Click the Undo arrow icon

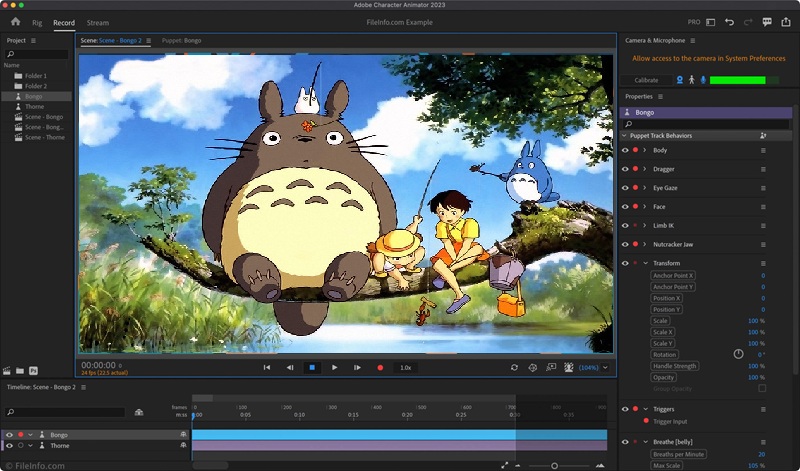pos(729,22)
